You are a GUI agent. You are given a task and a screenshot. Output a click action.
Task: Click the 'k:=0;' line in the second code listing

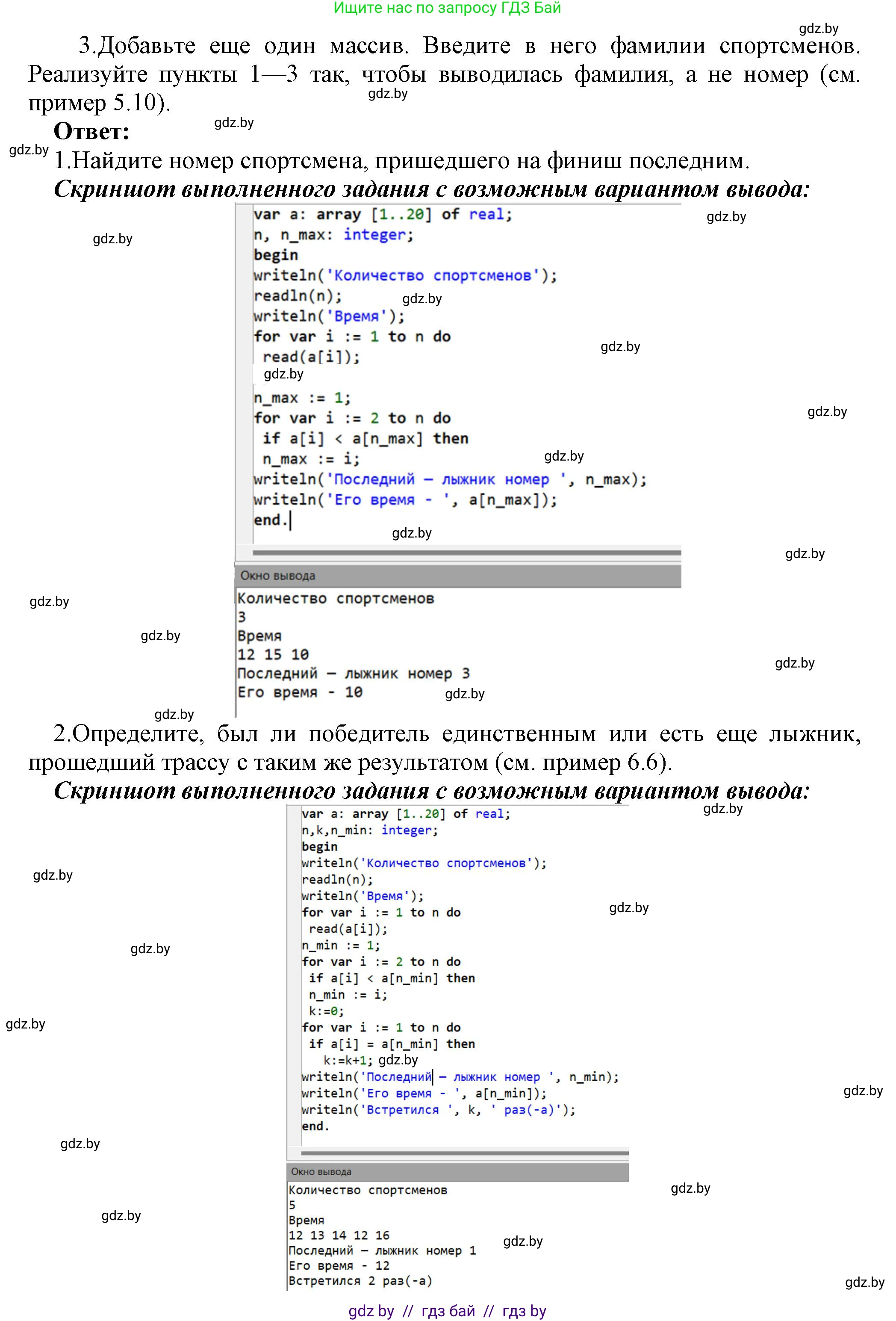coord(326,1011)
